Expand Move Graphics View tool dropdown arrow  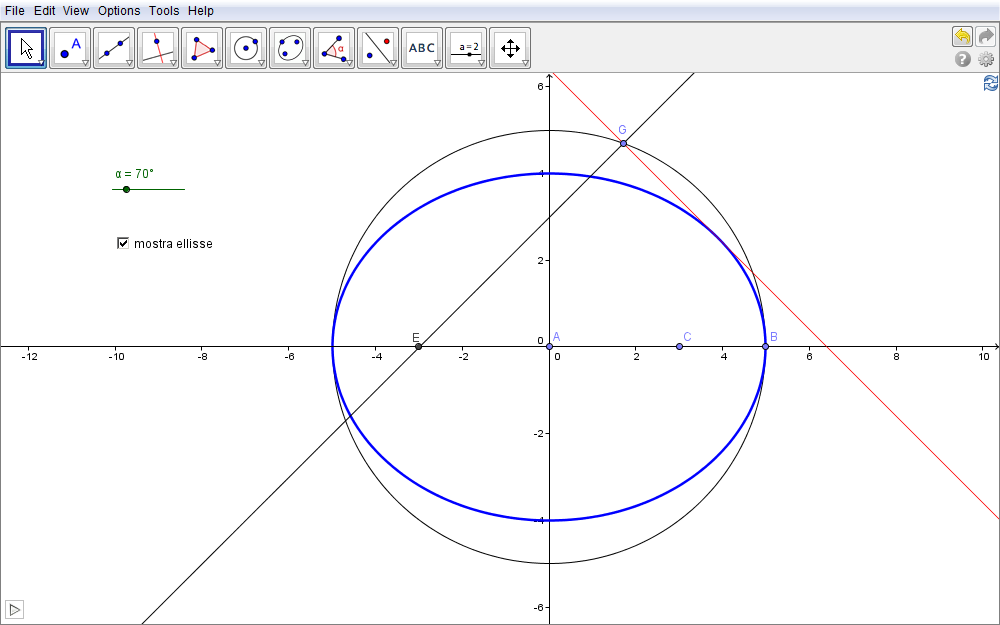[525, 63]
